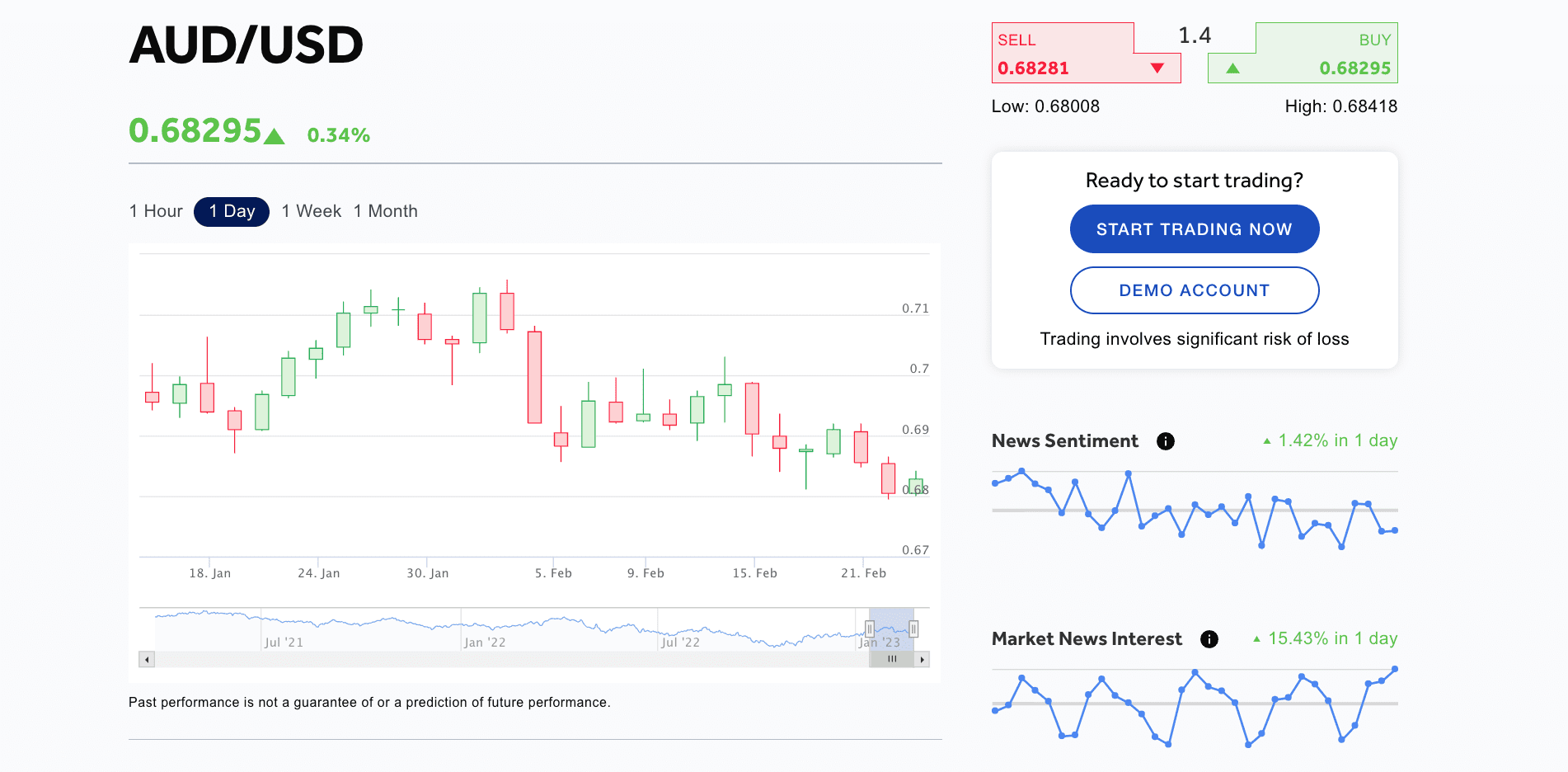
Task: Open News Sentiment info icon
Action: pyautogui.click(x=1166, y=441)
